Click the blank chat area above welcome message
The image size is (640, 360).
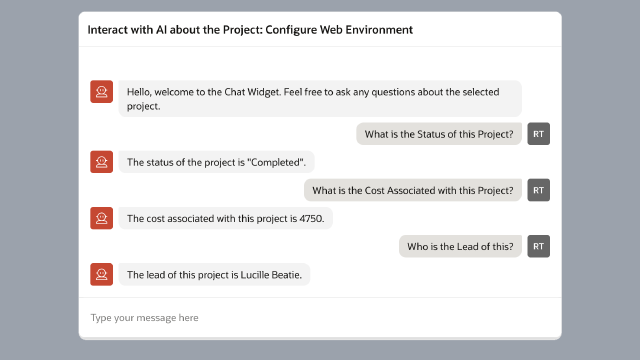(320, 63)
